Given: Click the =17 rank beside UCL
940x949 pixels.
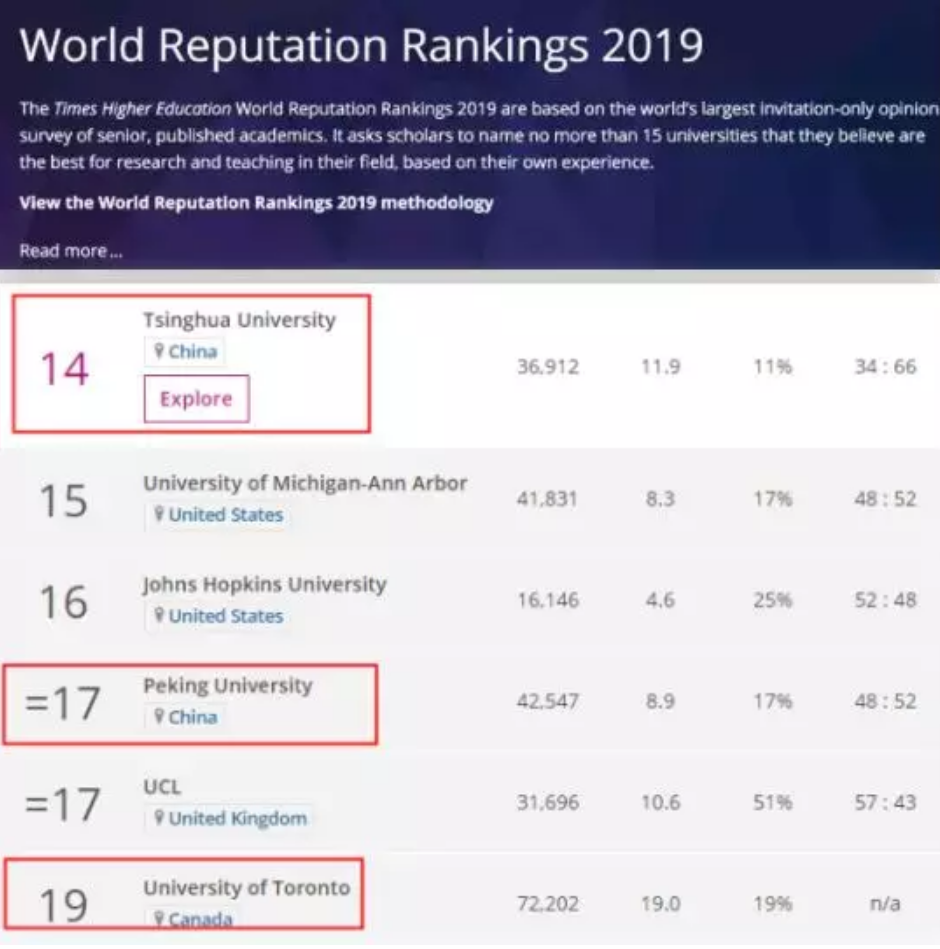Looking at the screenshot, I should (62, 804).
